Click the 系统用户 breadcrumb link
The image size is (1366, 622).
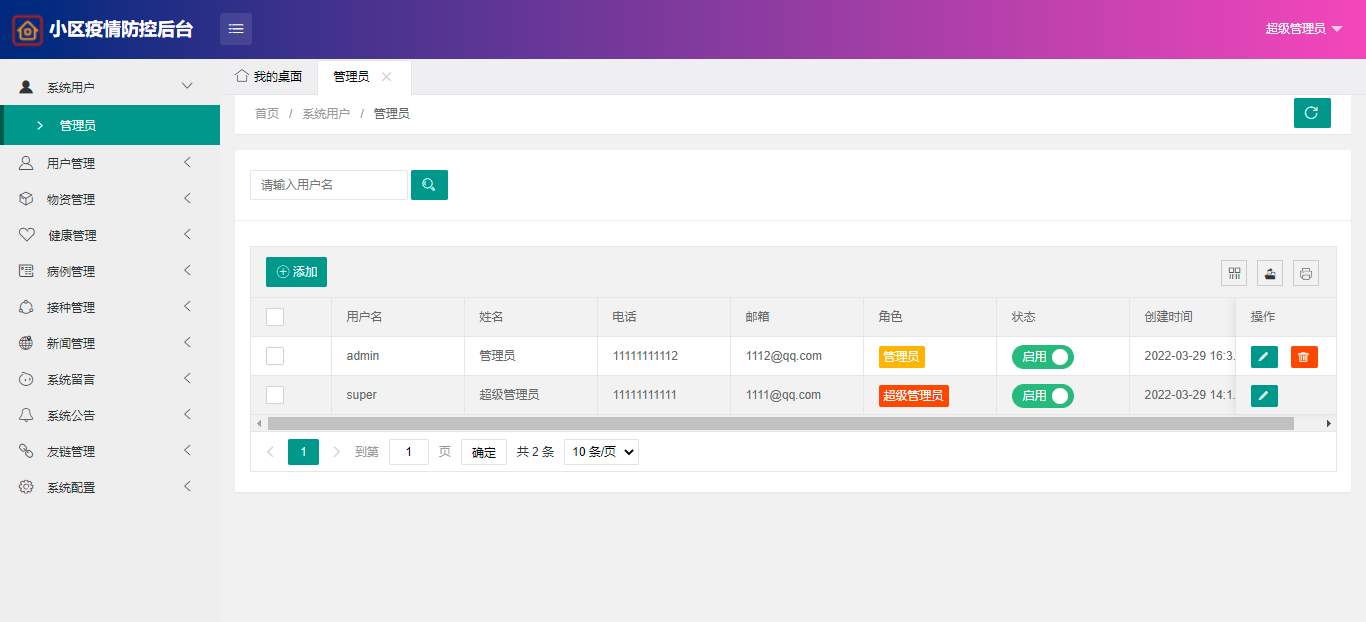326,114
